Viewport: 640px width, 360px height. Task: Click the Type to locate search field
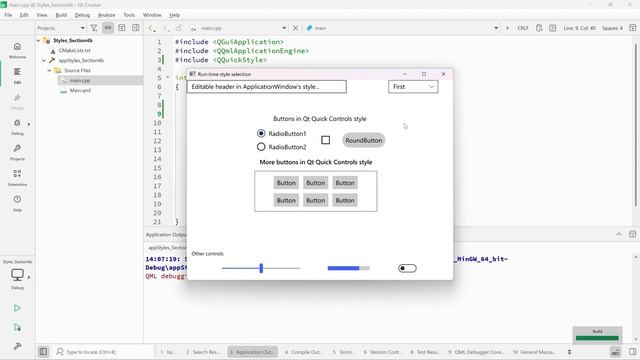click(x=104, y=351)
